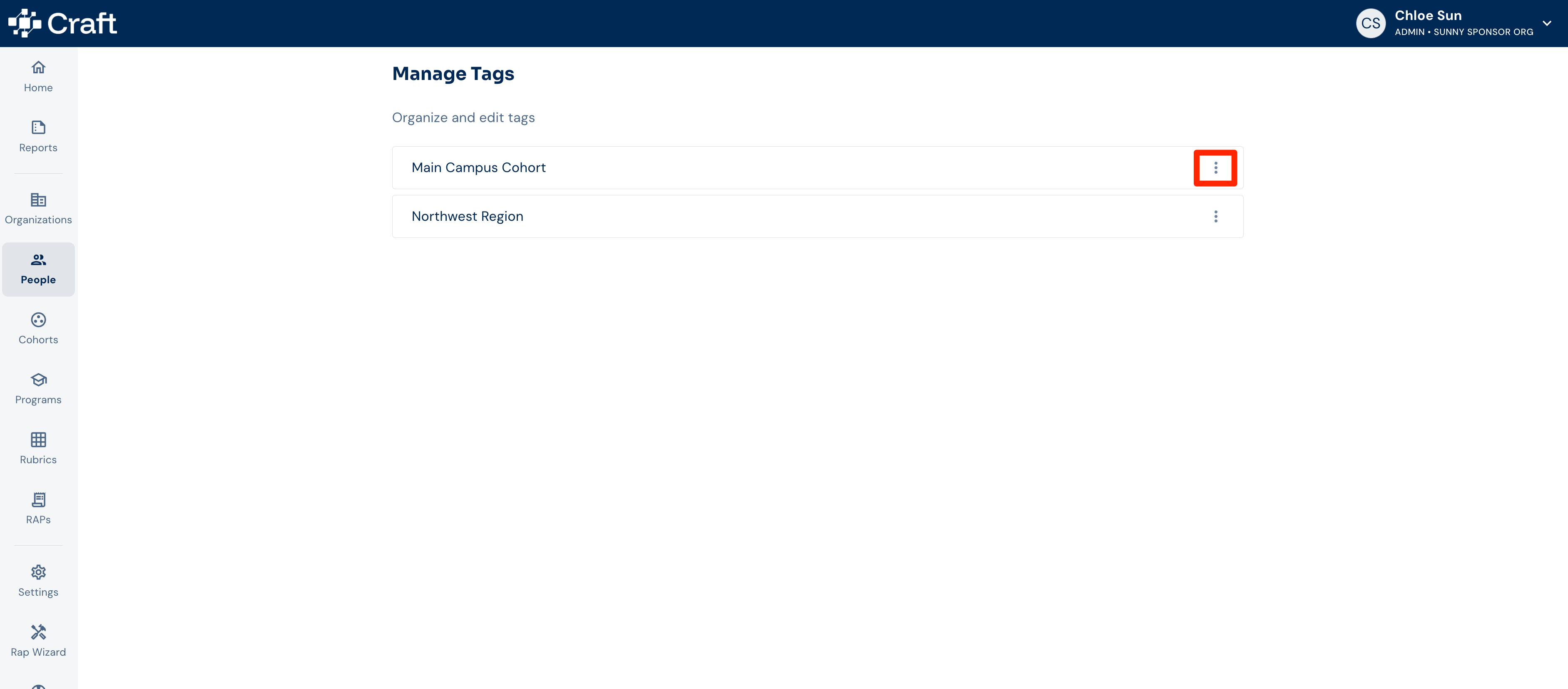Image resolution: width=1568 pixels, height=689 pixels.
Task: Select the People icon in the sidebar
Action: point(38,260)
